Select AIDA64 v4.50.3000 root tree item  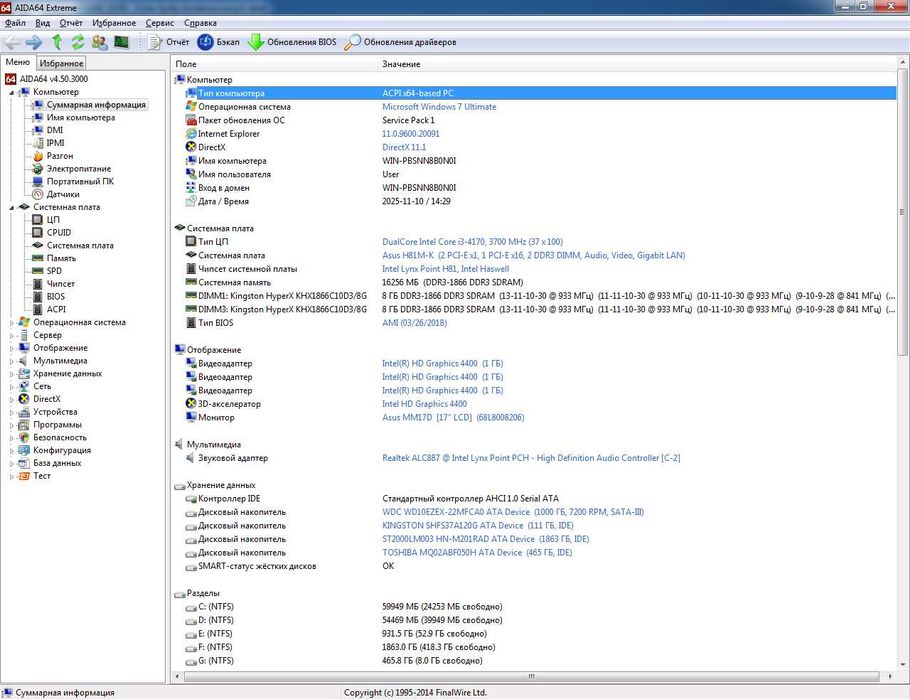click(x=53, y=79)
